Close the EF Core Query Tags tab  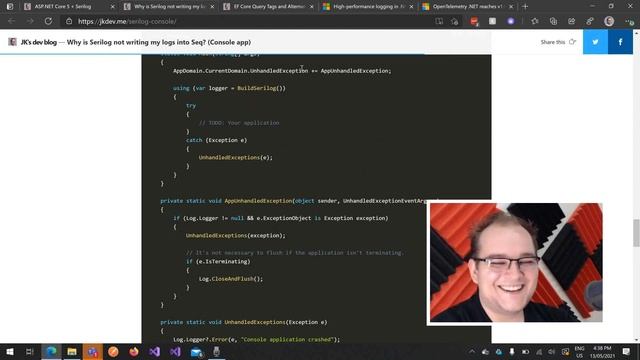pos(312,7)
